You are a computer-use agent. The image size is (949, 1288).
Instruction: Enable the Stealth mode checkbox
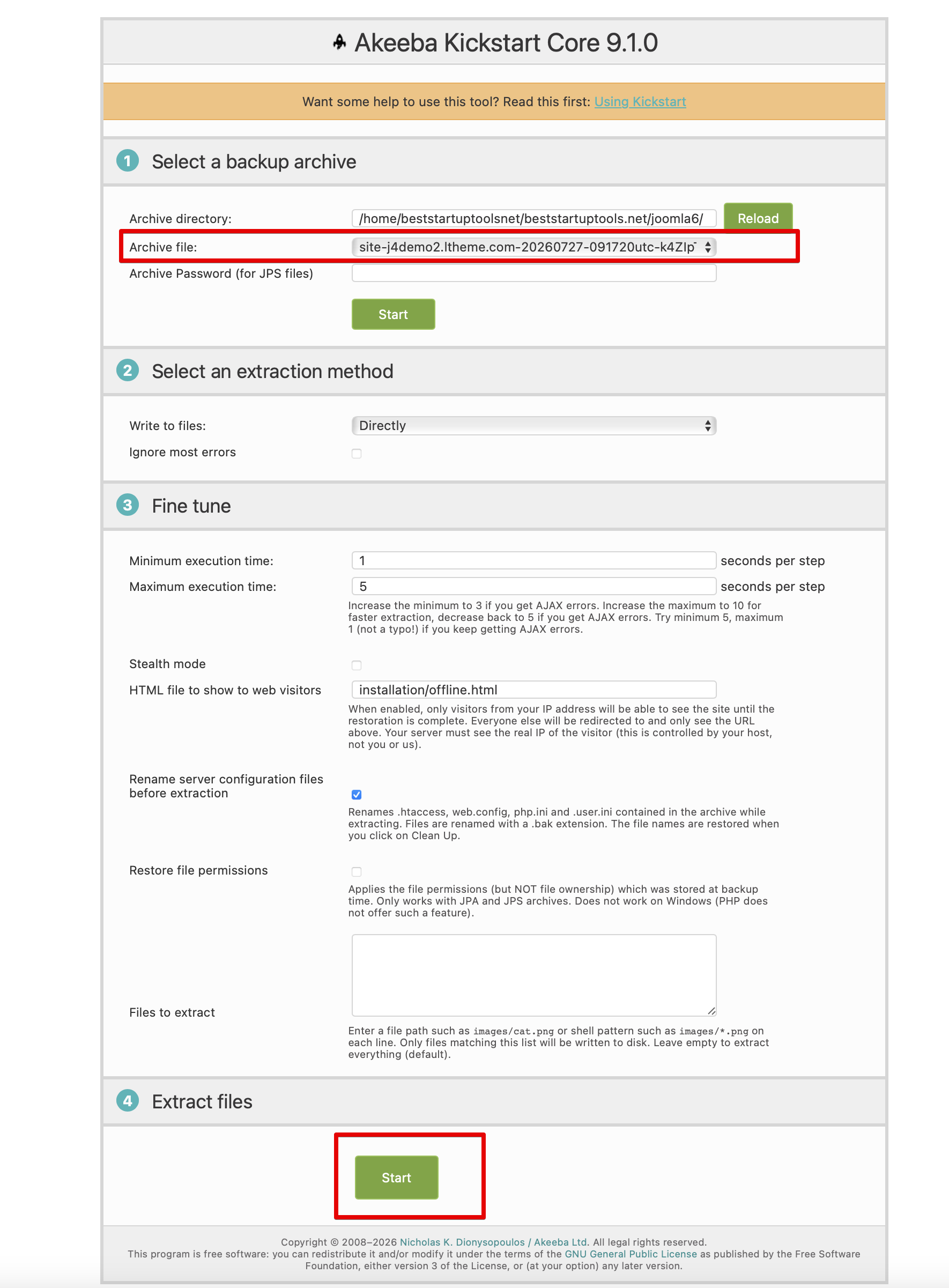pyautogui.click(x=357, y=665)
